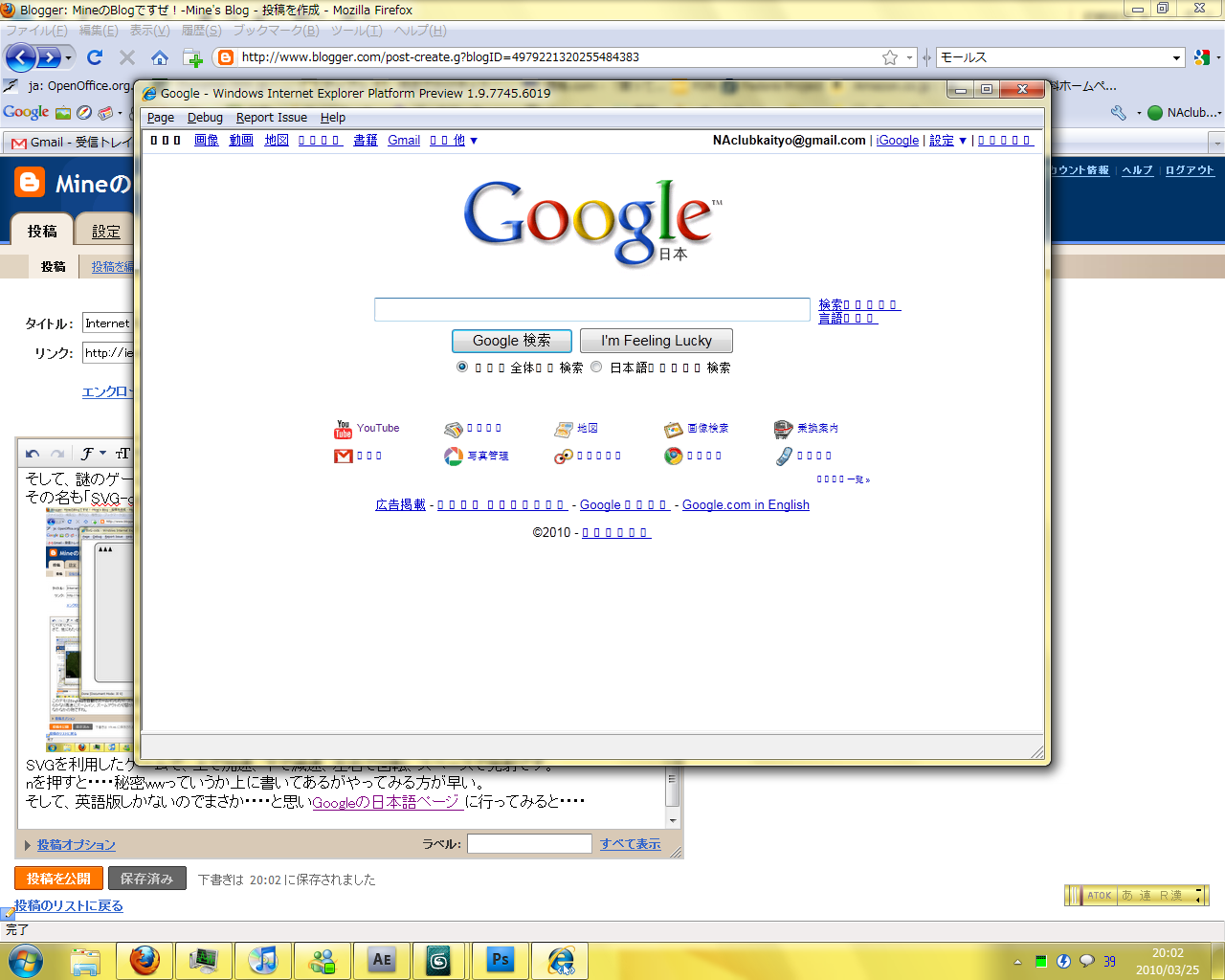Open the Firefox back/forward history dropdown arrow
The height and width of the screenshot is (980, 1225).
[68, 58]
